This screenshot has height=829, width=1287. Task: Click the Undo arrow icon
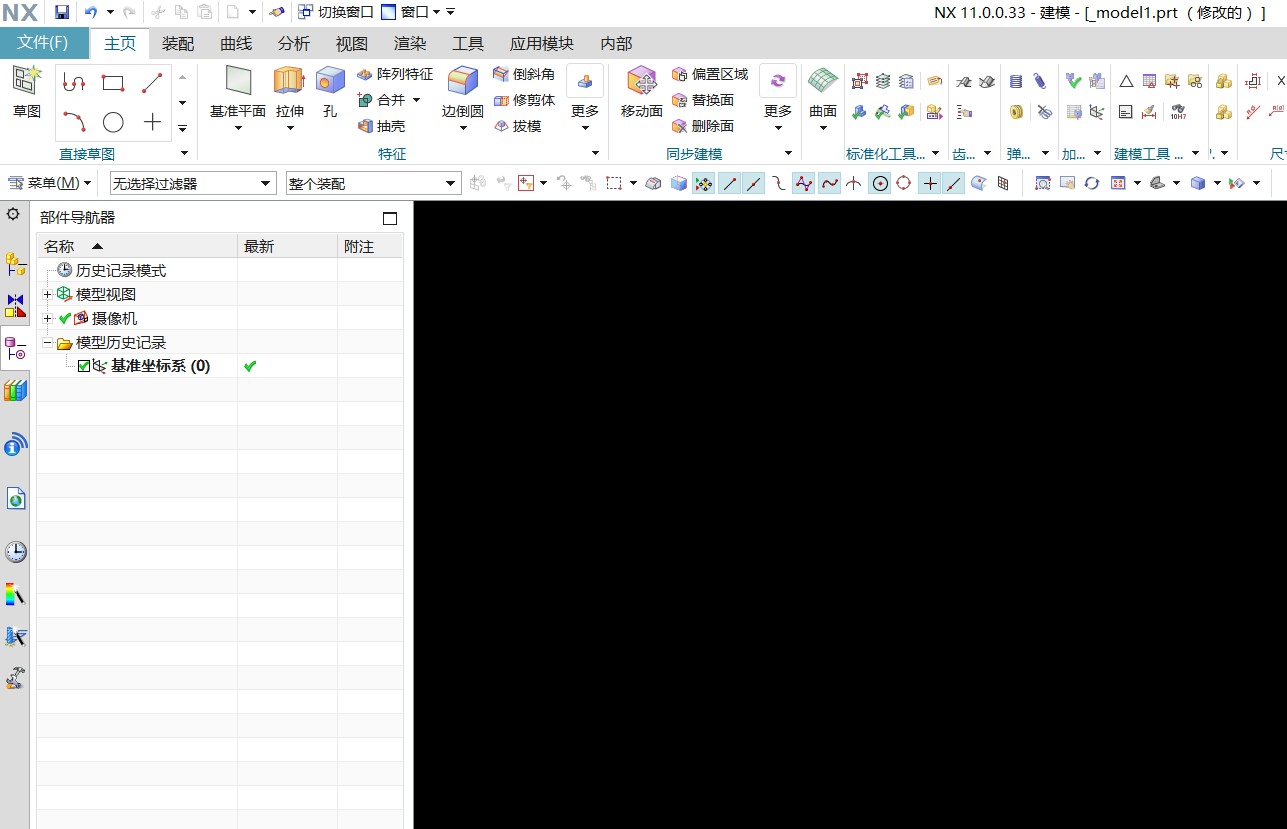(91, 12)
